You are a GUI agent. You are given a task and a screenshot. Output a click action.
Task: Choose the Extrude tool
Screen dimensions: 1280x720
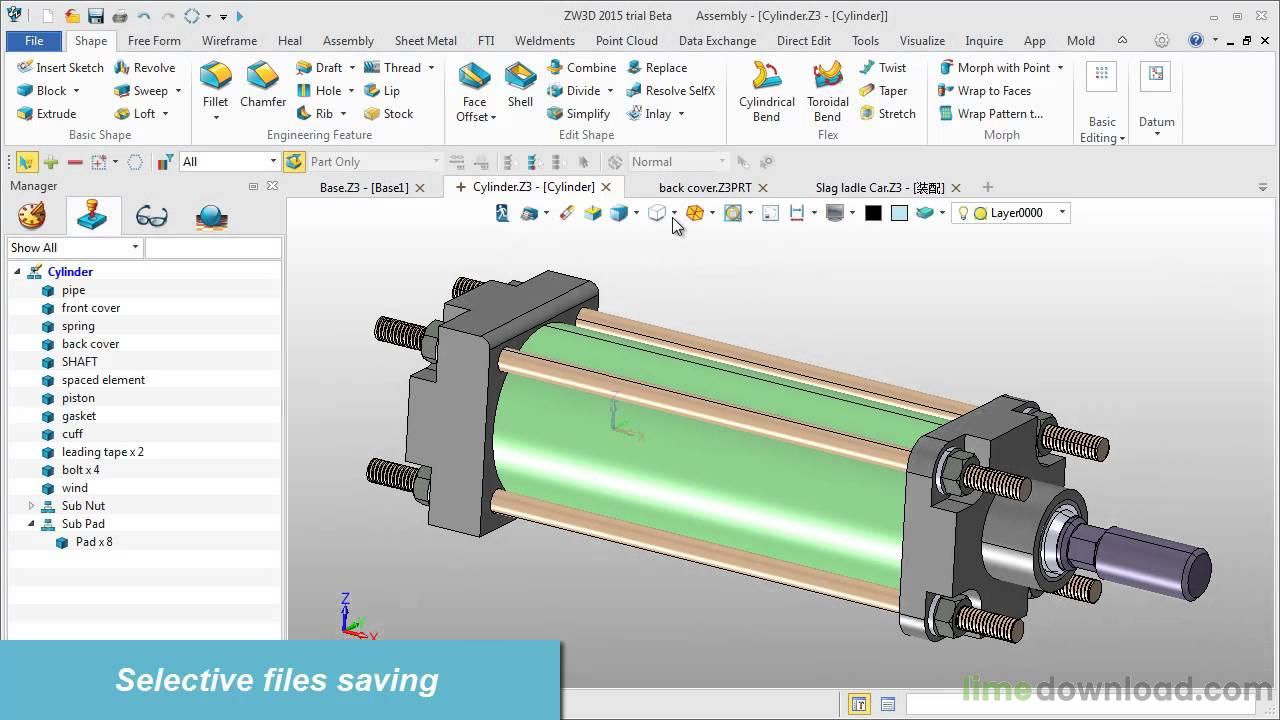pyautogui.click(x=46, y=113)
